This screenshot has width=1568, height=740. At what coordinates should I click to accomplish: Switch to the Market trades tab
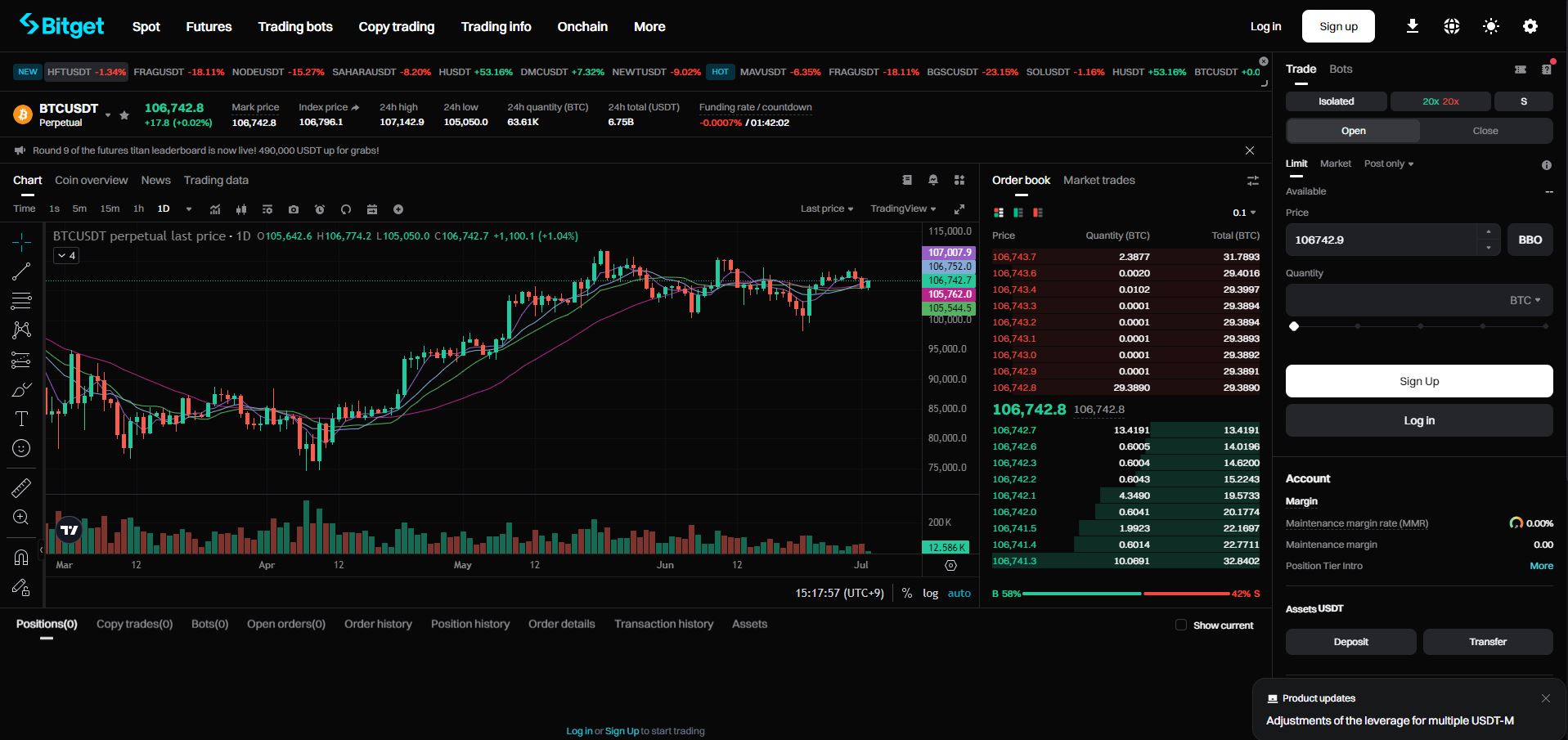tap(1099, 180)
